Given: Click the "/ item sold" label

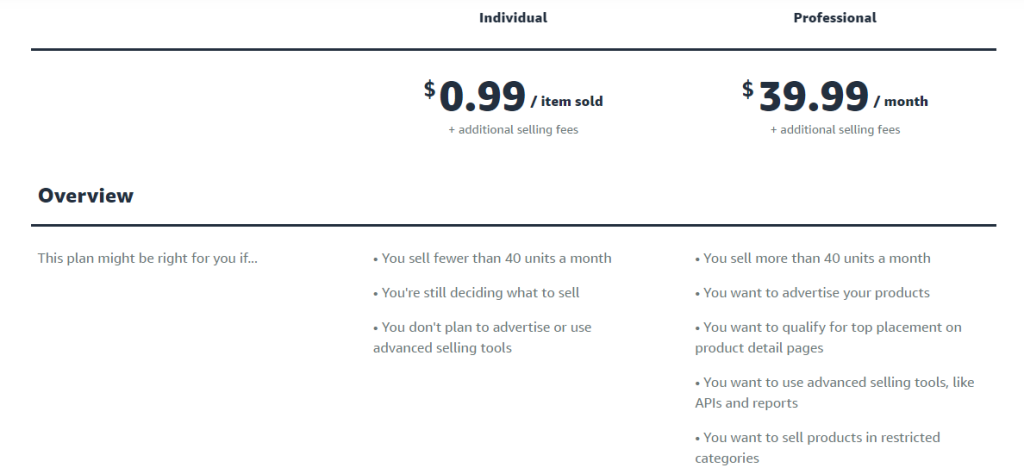Looking at the screenshot, I should [567, 101].
